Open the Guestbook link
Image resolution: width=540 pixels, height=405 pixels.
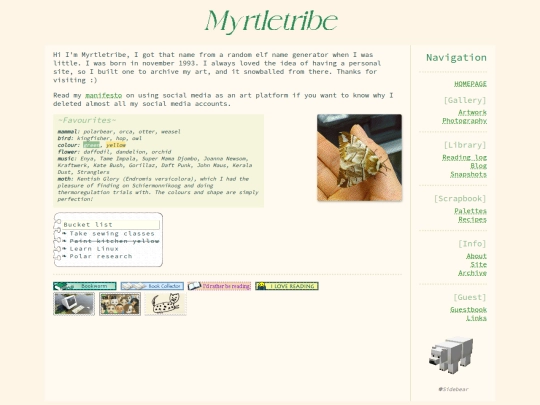(468, 309)
